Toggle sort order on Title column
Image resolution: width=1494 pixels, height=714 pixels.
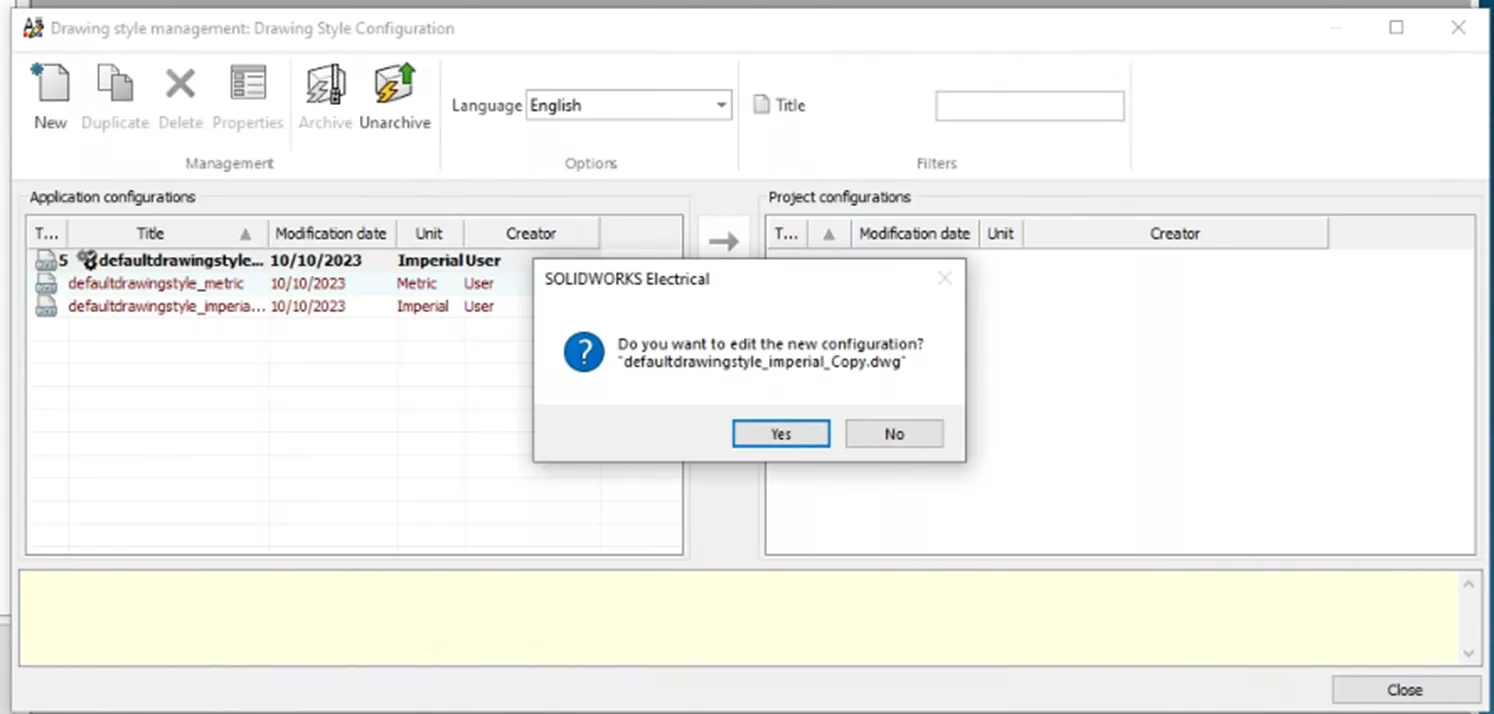pos(244,233)
